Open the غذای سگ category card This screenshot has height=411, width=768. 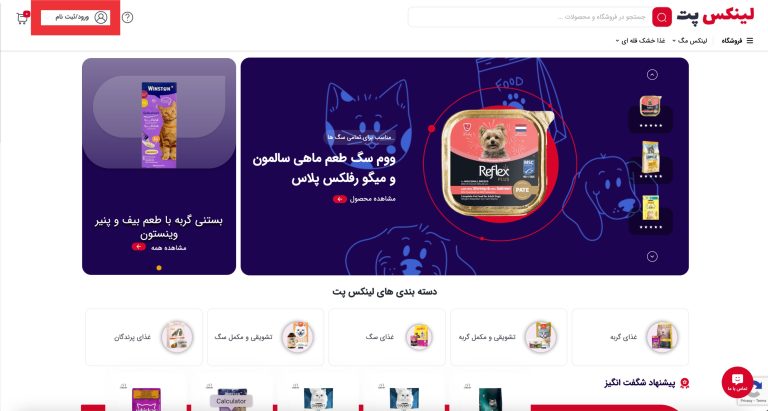[387, 337]
